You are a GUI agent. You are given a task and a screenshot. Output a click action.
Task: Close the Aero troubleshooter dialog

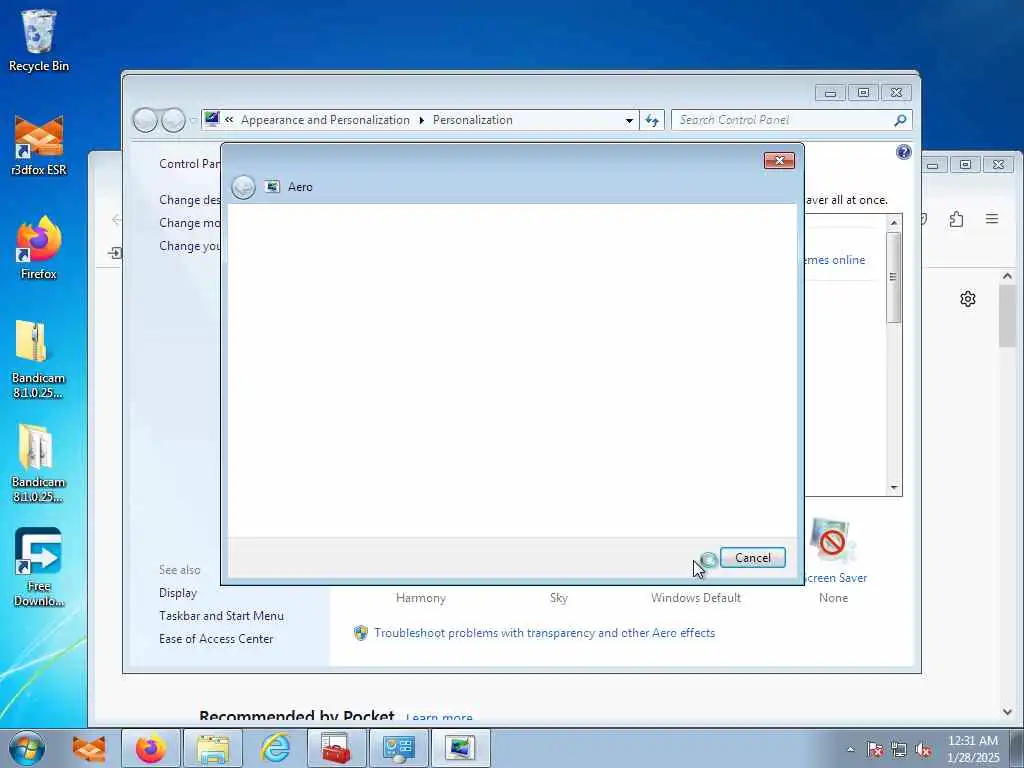[x=779, y=161]
